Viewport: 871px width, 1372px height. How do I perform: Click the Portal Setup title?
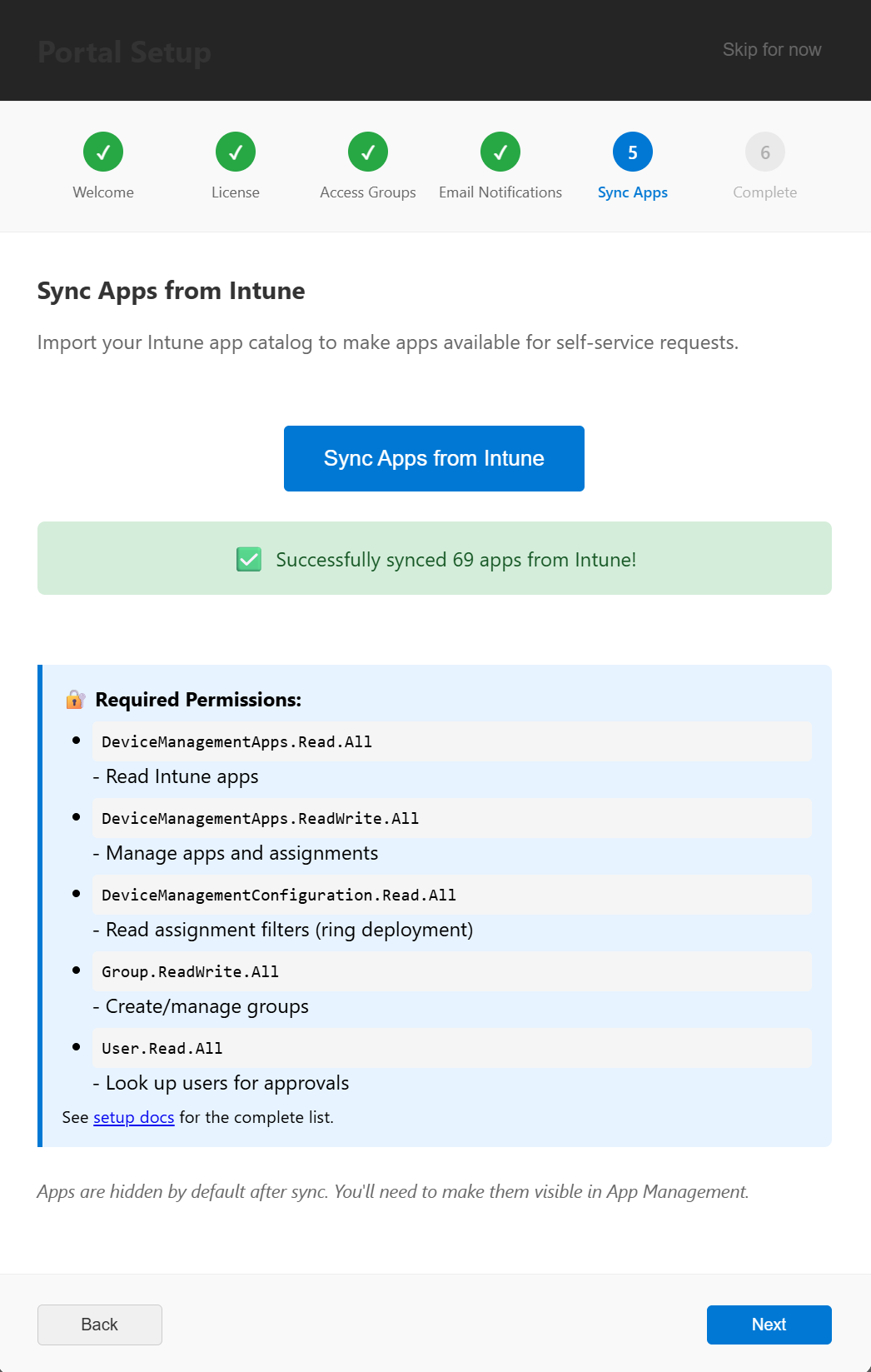coord(124,52)
